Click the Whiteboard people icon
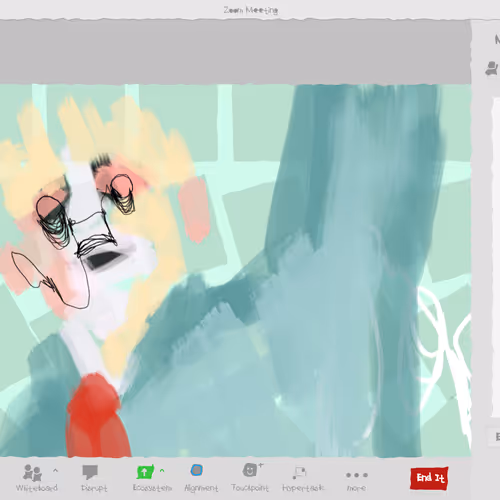This screenshot has height=500, width=500. (32, 473)
